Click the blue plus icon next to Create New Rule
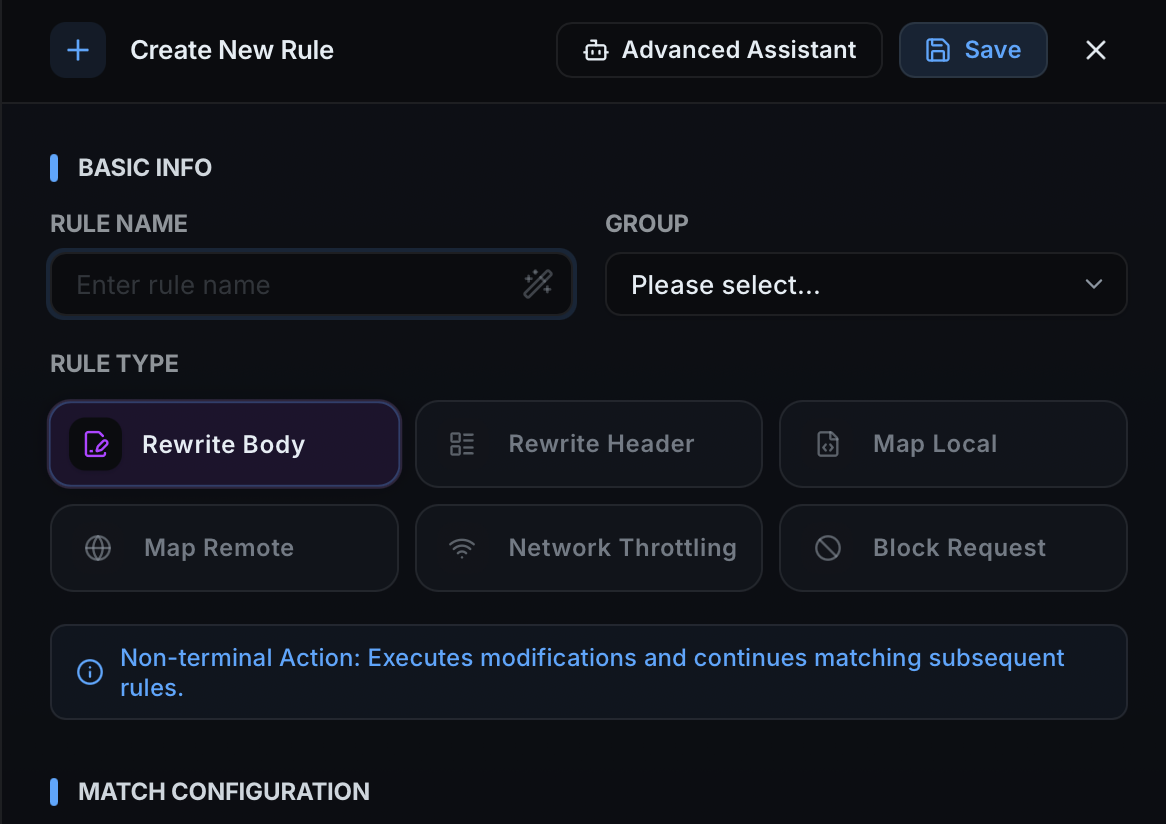Viewport: 1166px width, 824px height. tap(77, 50)
